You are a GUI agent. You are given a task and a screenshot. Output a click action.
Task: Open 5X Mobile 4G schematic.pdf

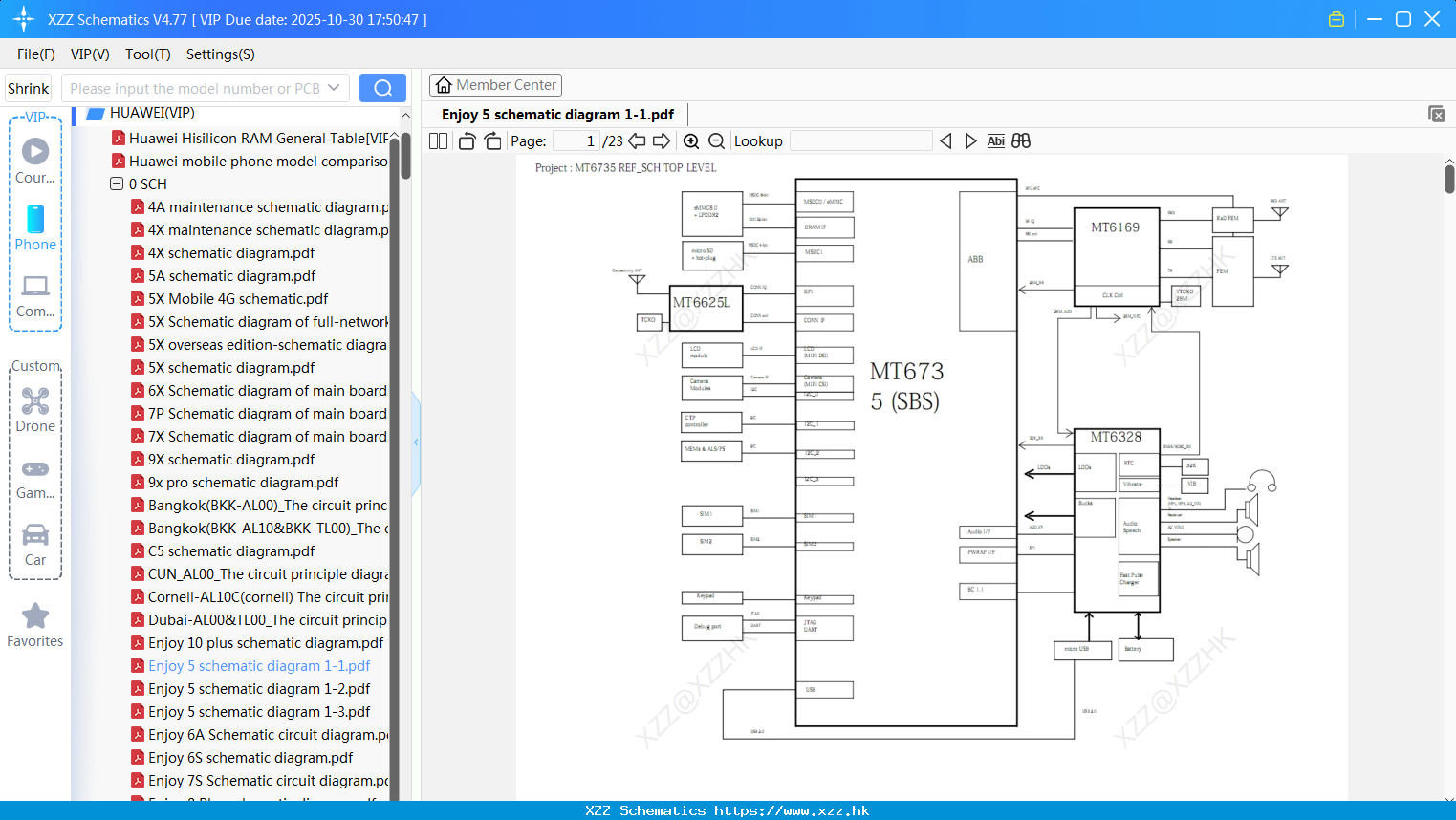tap(229, 299)
